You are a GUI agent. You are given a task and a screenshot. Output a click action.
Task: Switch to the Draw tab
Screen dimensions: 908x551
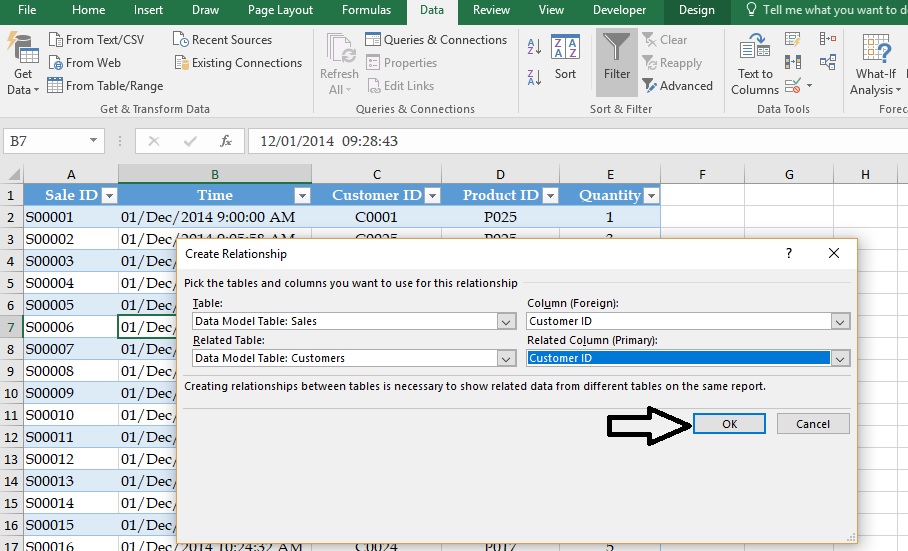(206, 10)
